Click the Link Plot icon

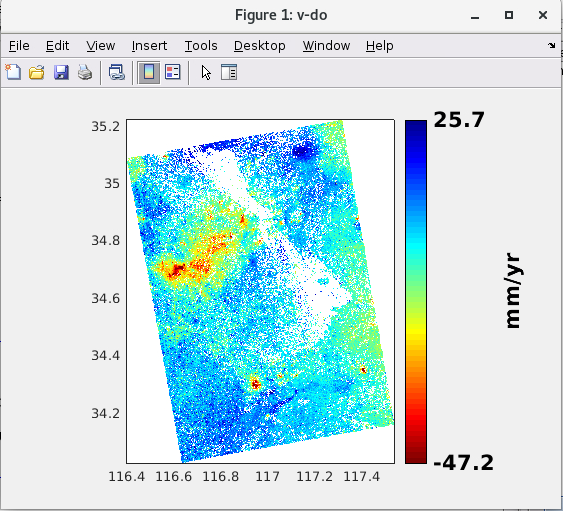pyautogui.click(x=117, y=72)
